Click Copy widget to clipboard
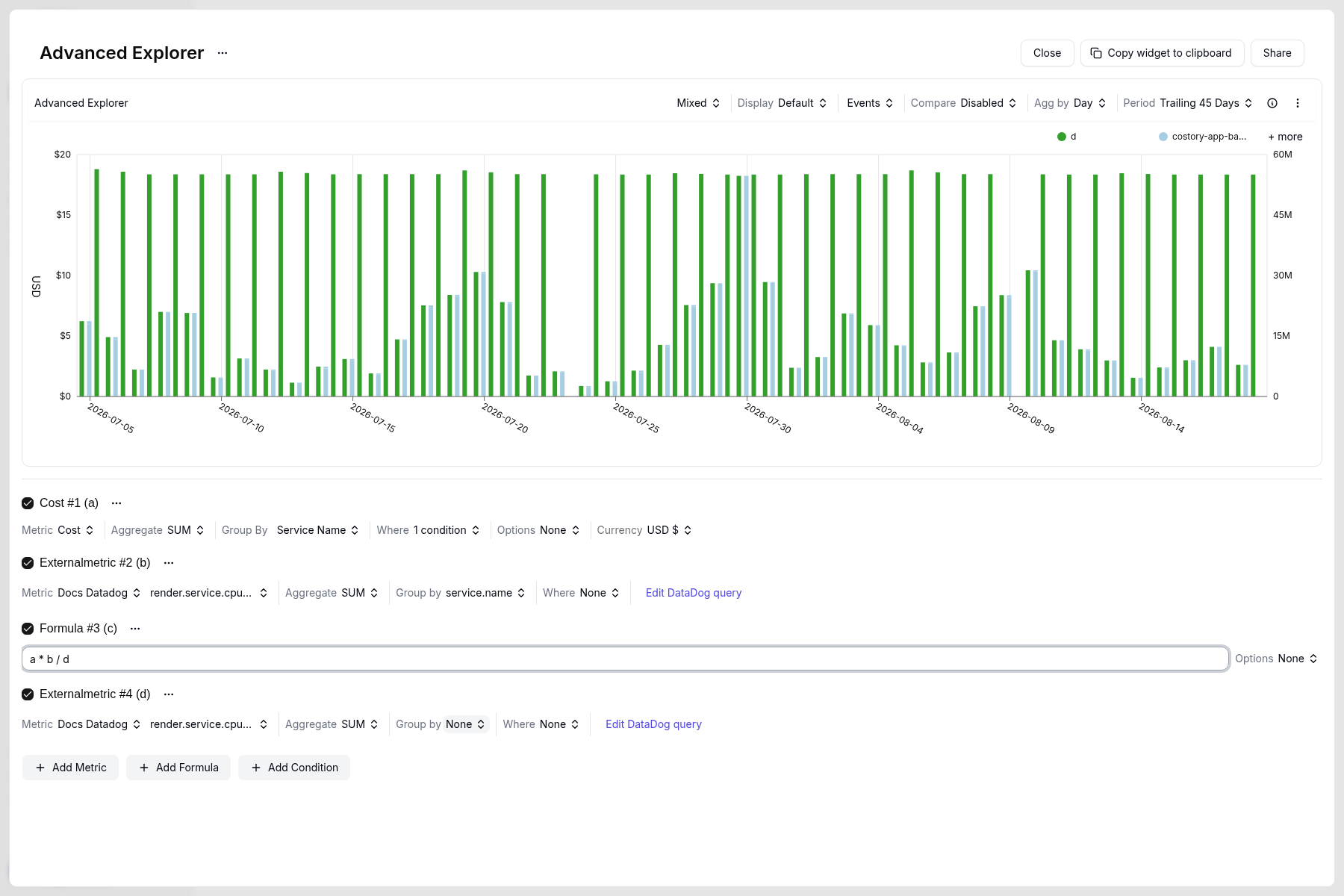Screen dimensions: 1344x896 click(x=1162, y=53)
